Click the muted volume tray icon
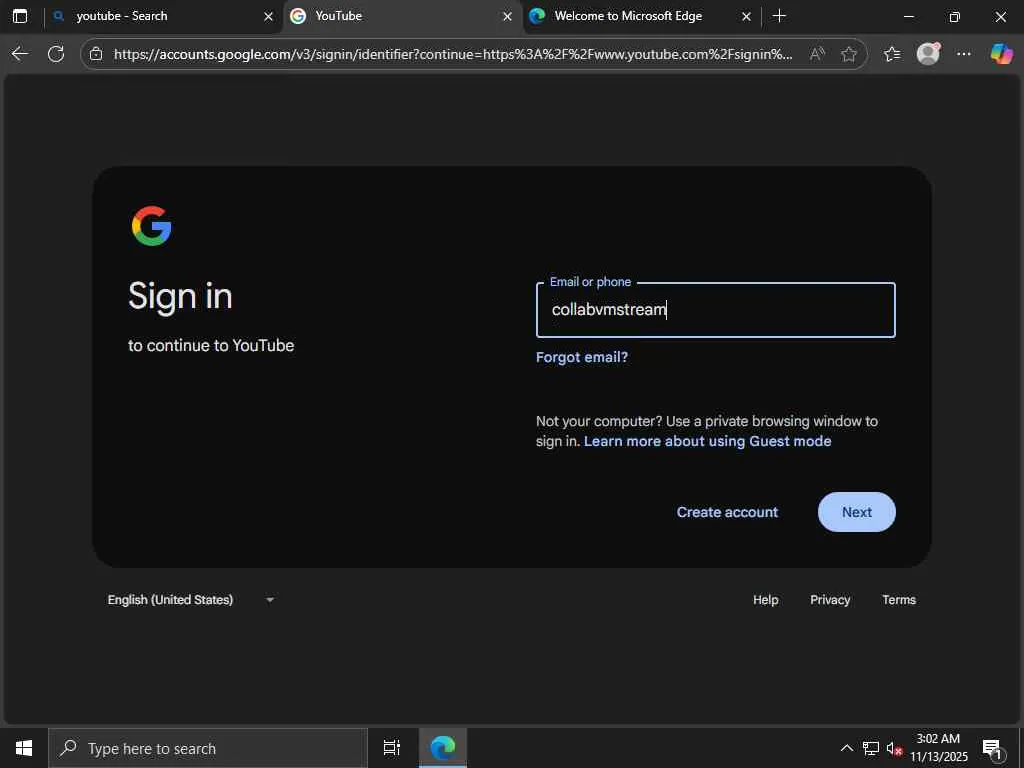This screenshot has width=1024, height=768. click(894, 748)
